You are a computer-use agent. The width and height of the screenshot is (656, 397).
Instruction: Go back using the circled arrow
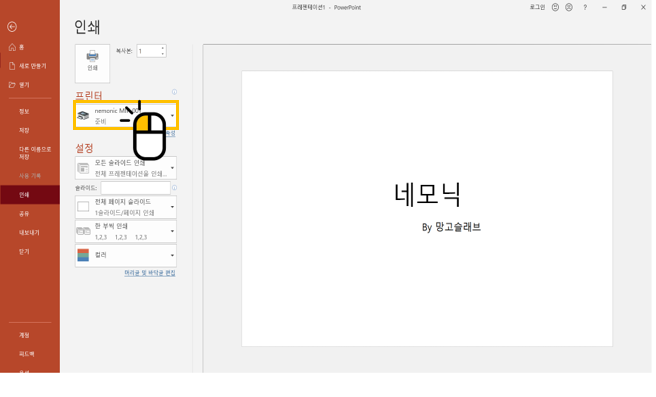[12, 27]
